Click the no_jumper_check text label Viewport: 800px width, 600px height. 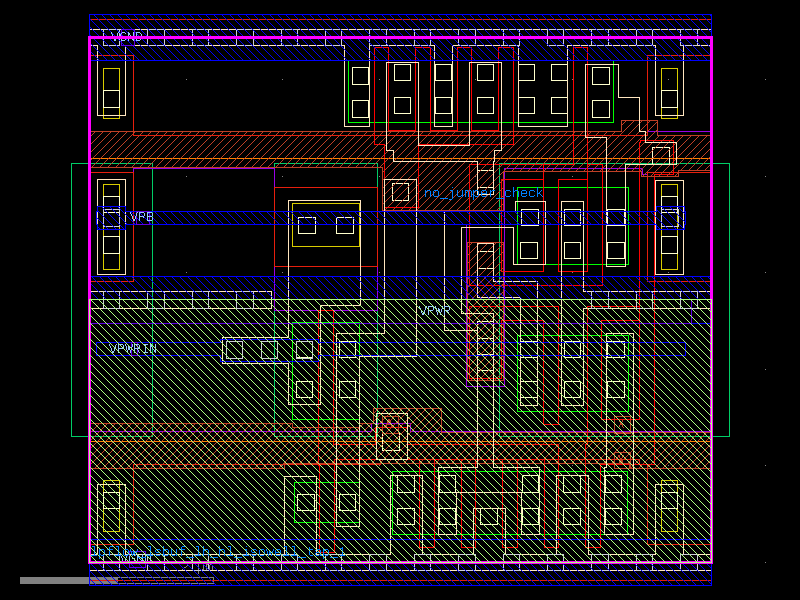point(484,193)
